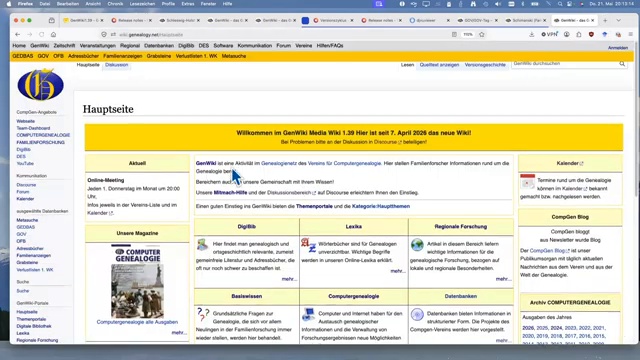
Task: Open the Mitmach-Hilfe link
Action: pos(230,193)
